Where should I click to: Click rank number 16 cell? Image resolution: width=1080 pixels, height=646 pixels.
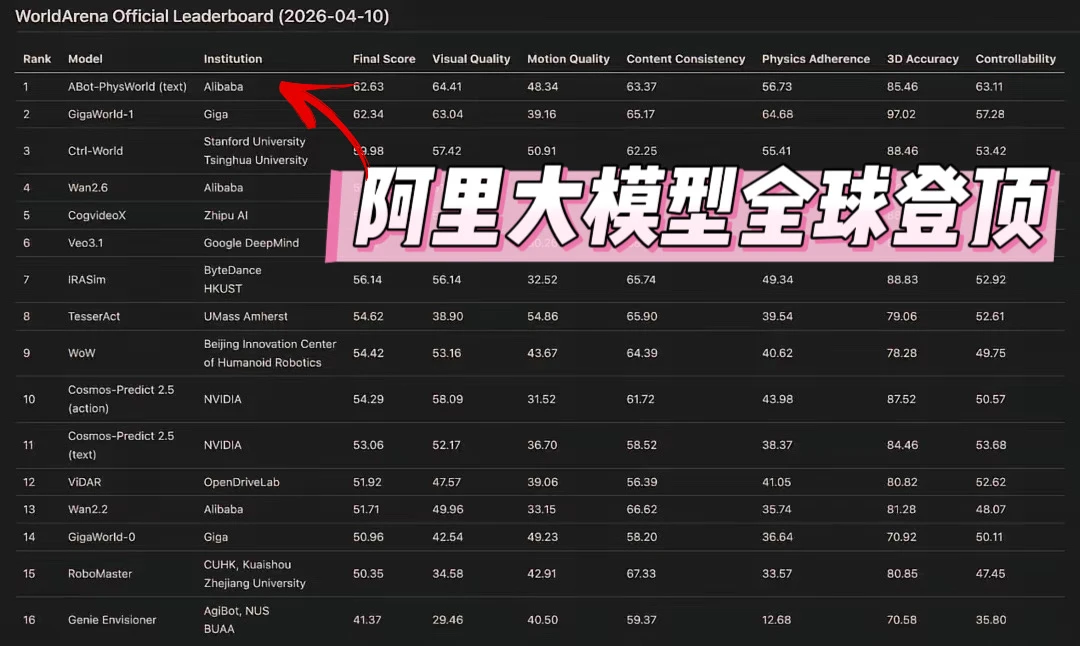[29, 620]
